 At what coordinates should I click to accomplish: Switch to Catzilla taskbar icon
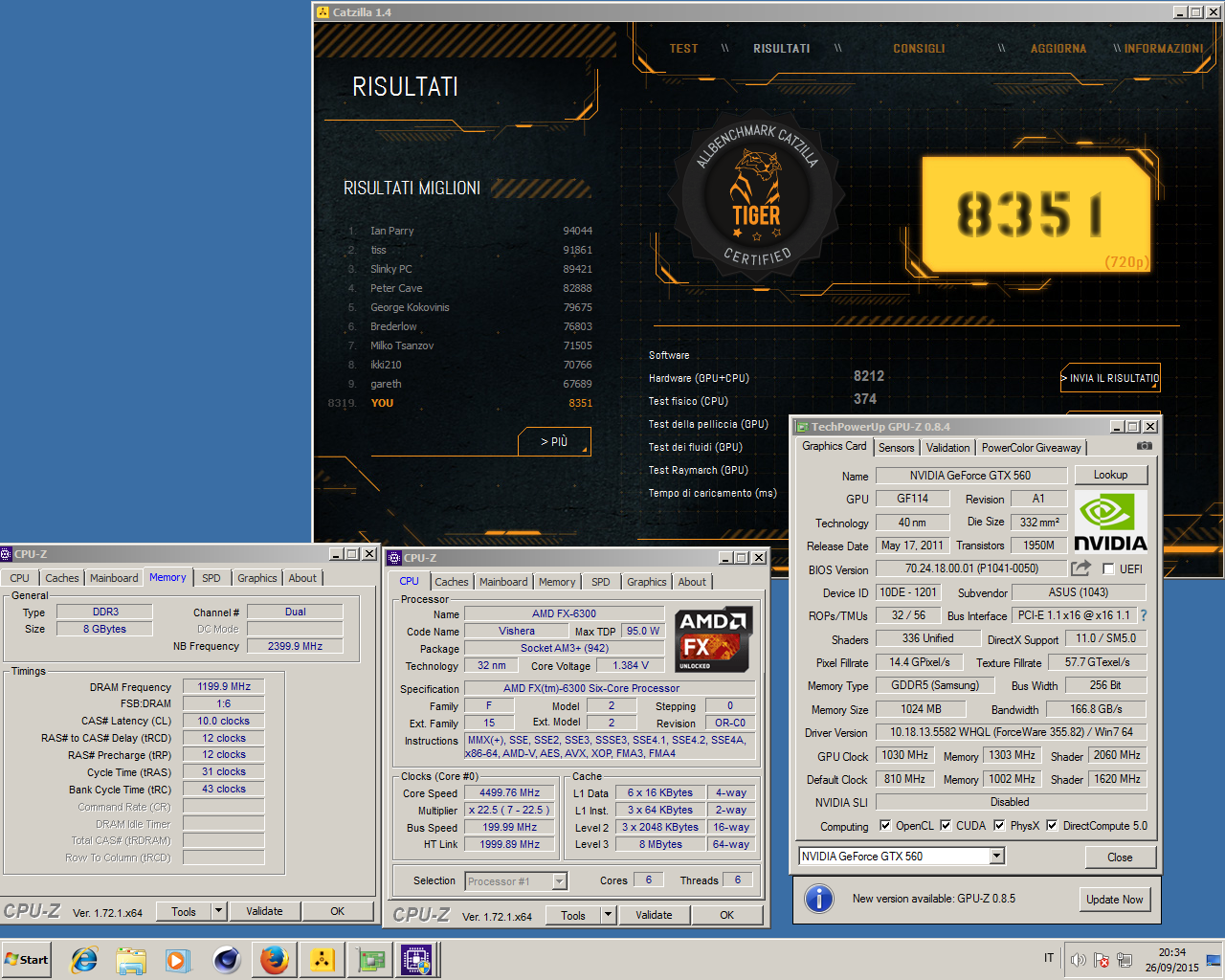point(323,959)
